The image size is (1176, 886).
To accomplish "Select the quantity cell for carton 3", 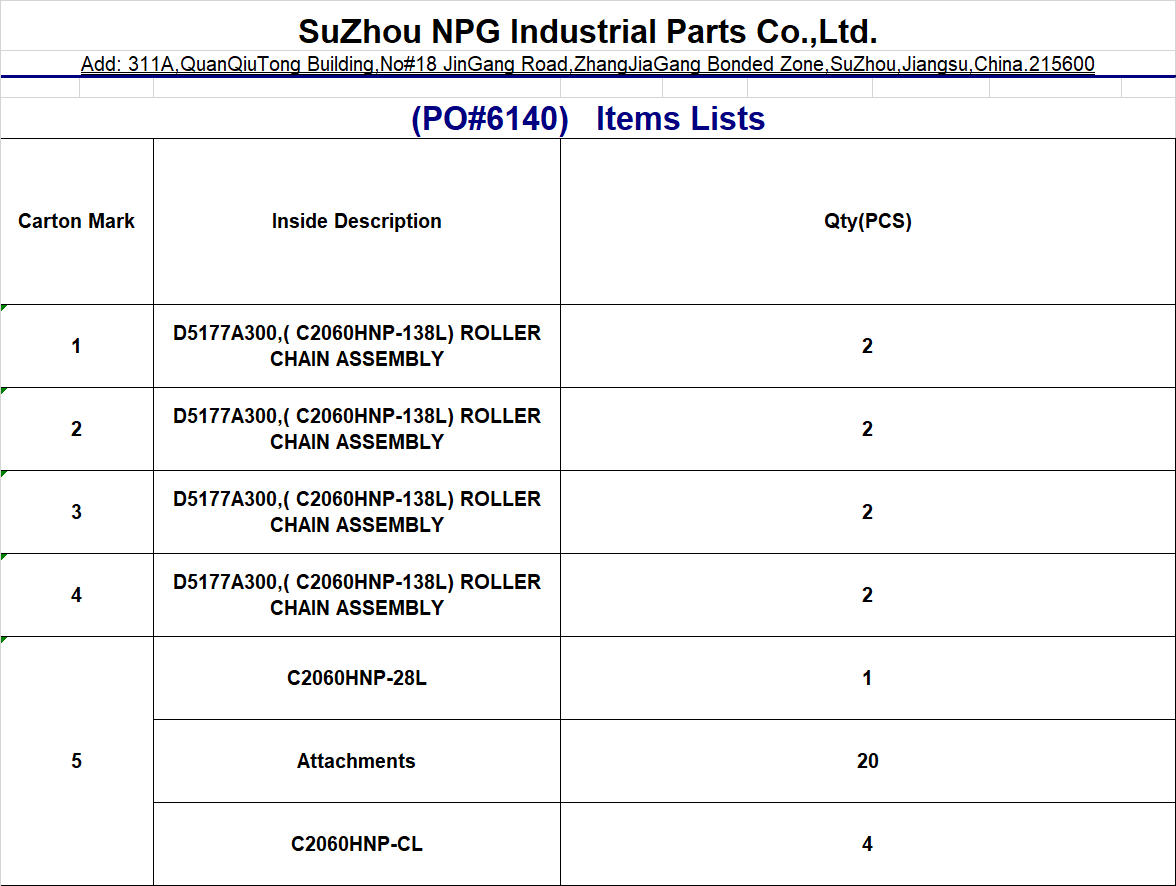I will 867,512.
